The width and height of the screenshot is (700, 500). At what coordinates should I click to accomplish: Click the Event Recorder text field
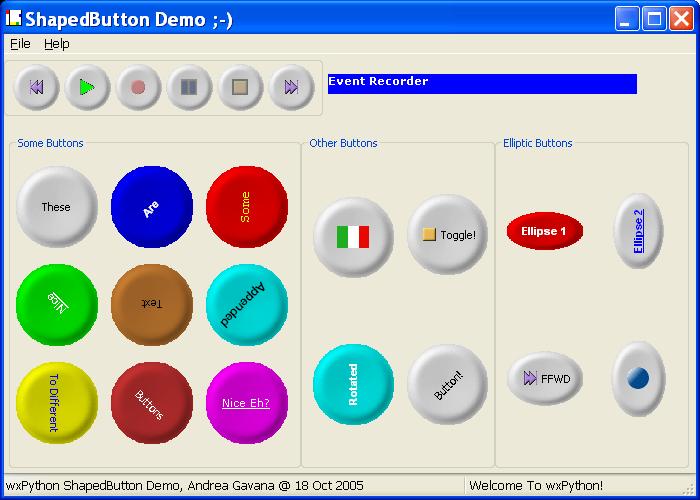[x=482, y=84]
